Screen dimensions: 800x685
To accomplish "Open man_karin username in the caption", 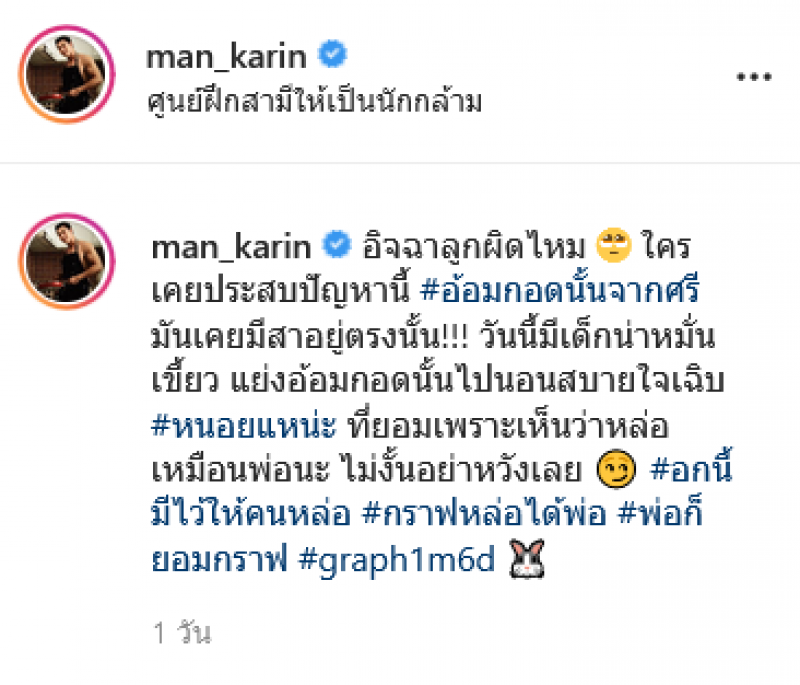I will [231, 246].
